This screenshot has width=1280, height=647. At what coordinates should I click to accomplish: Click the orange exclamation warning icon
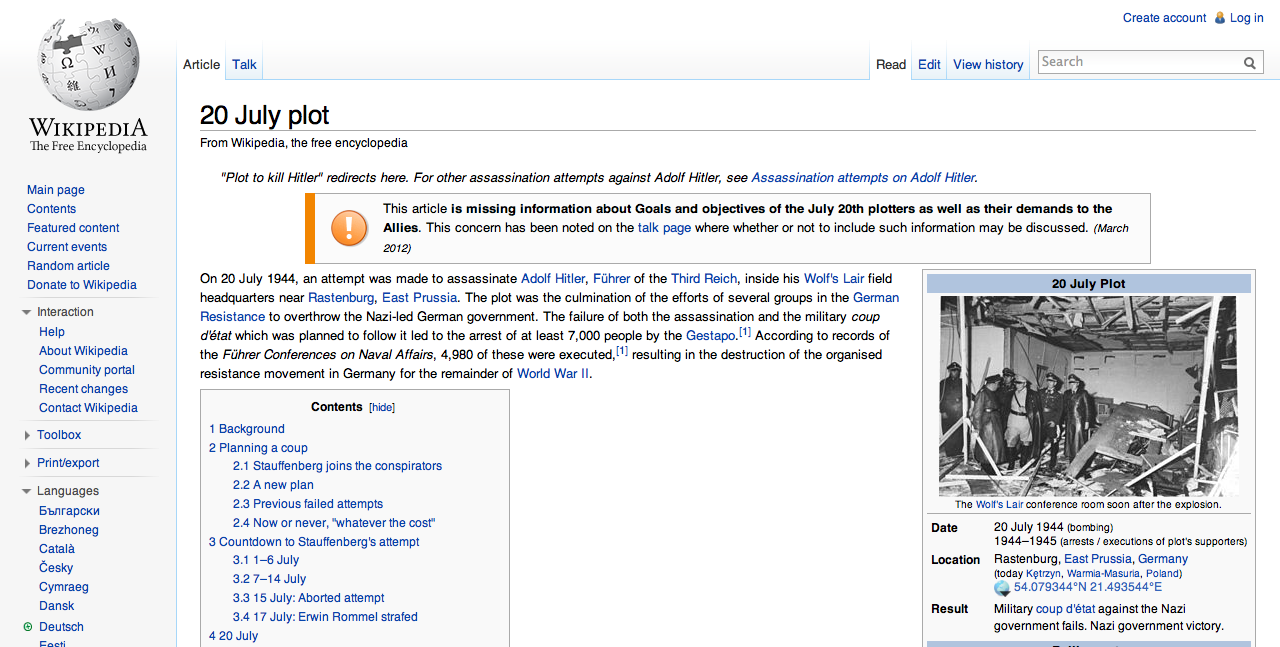point(349,228)
